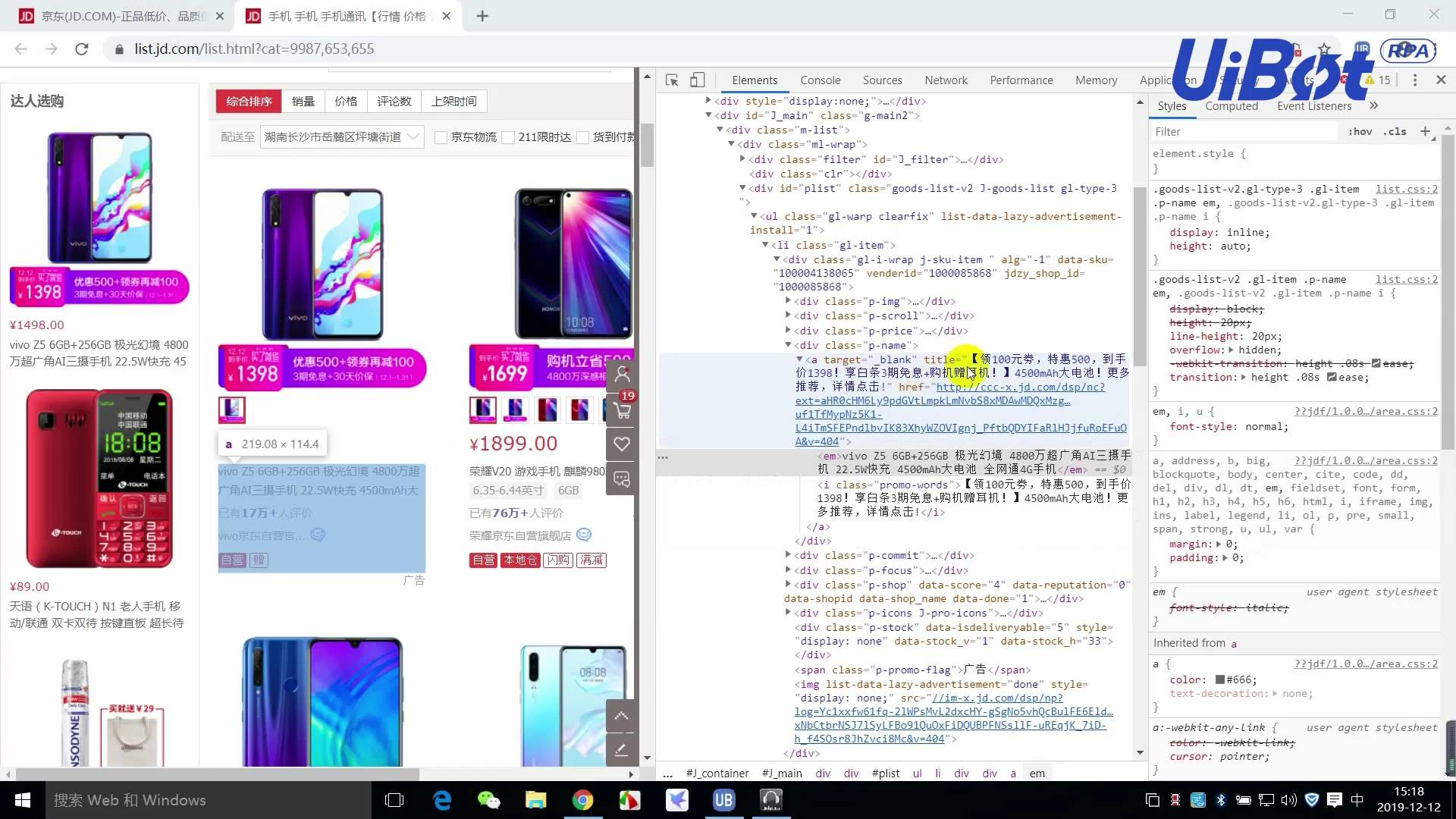
Task: Open the DevTools three-dot customize menu
Action: pos(1414,80)
